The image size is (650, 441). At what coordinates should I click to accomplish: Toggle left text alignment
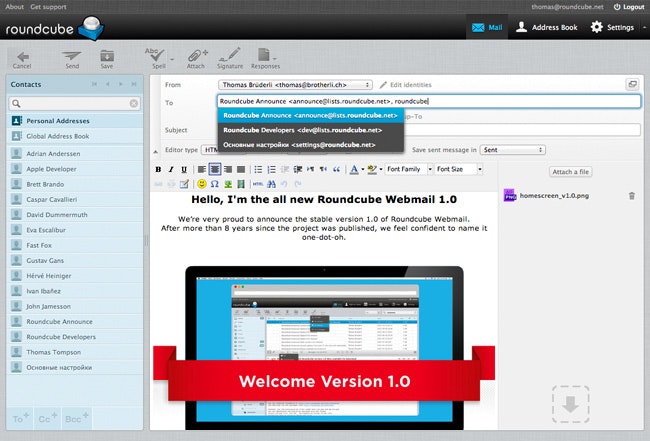(x=201, y=169)
